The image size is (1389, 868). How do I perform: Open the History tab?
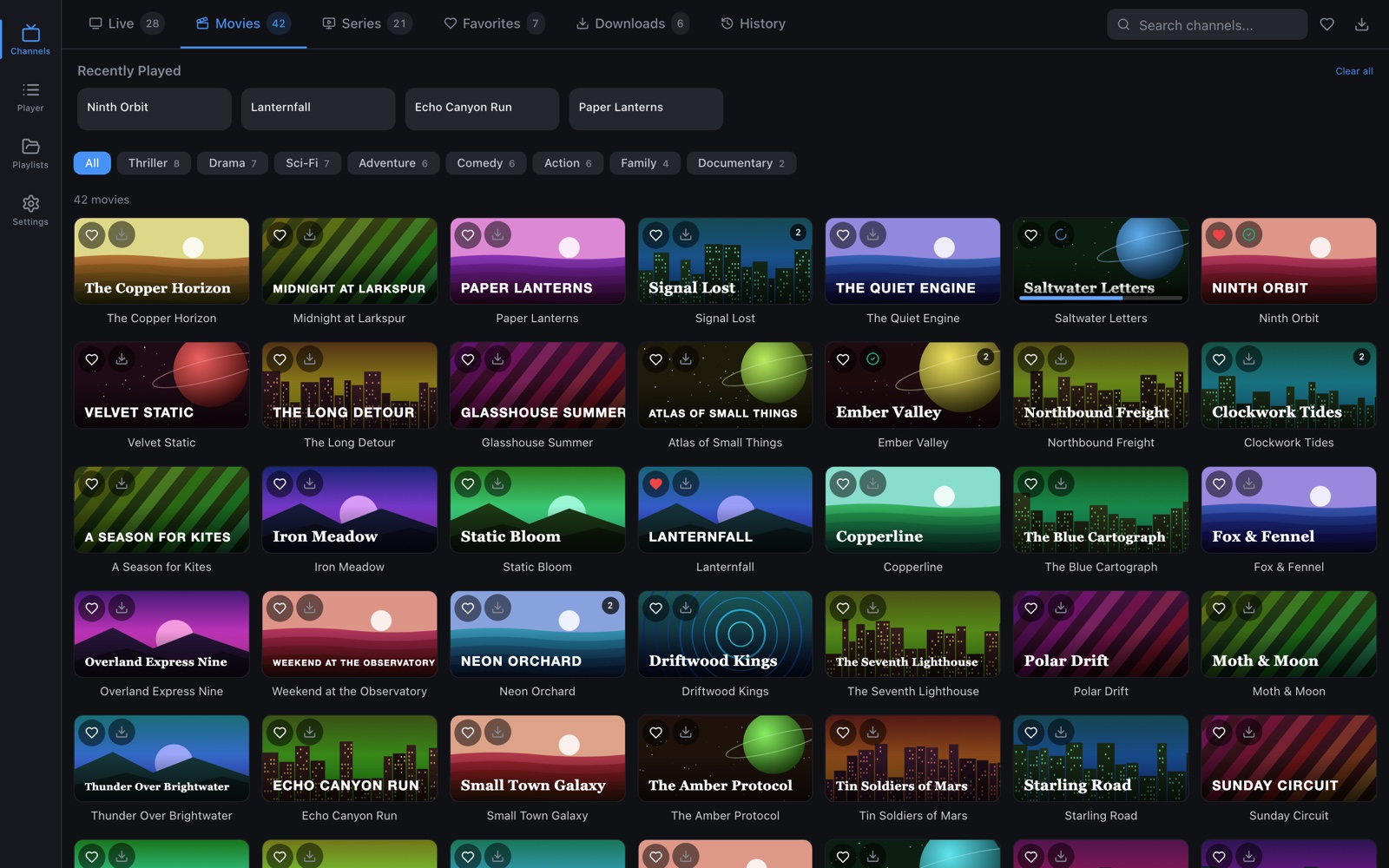[753, 23]
